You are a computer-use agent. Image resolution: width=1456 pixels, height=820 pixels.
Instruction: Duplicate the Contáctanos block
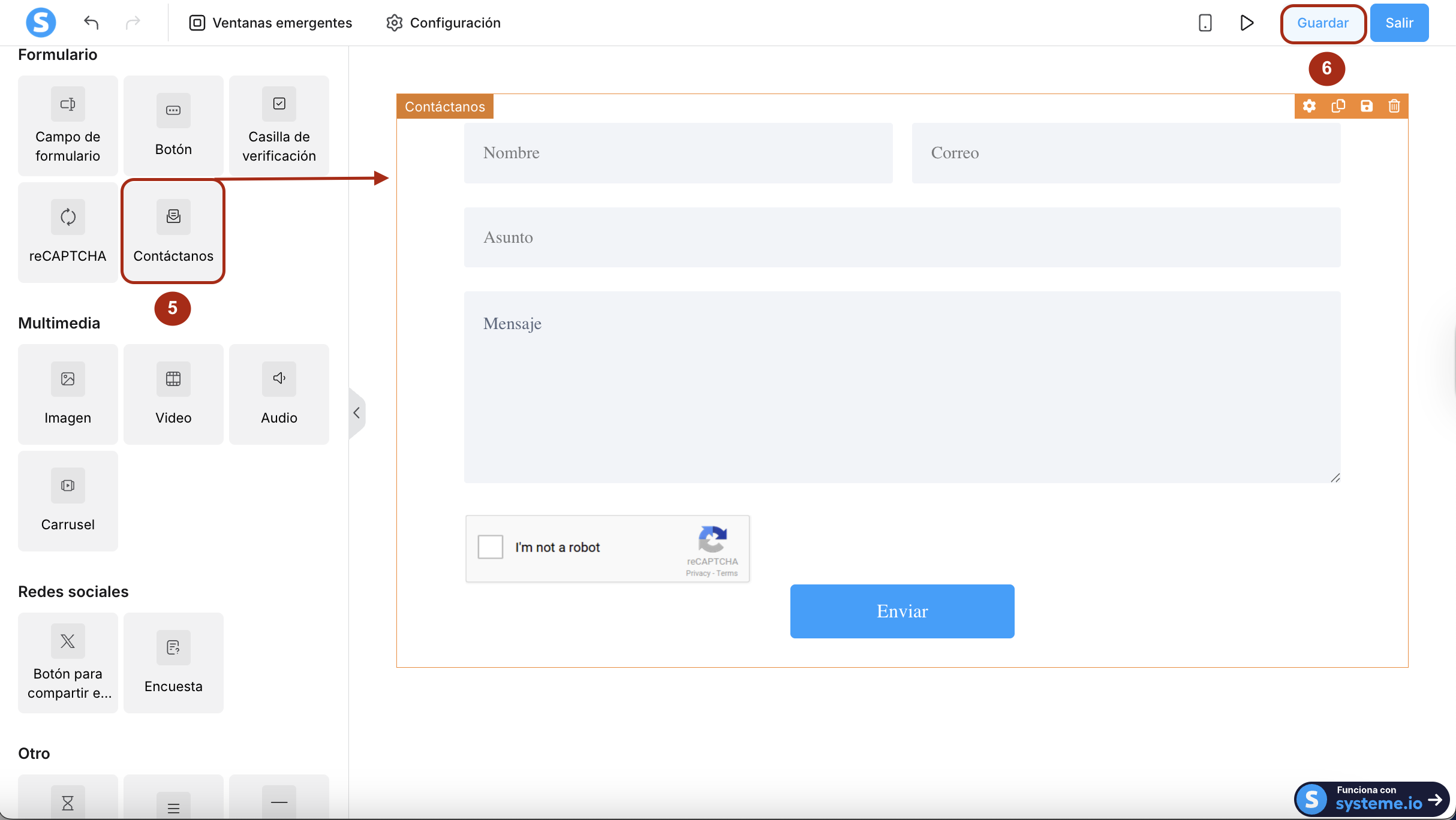[x=1338, y=106]
